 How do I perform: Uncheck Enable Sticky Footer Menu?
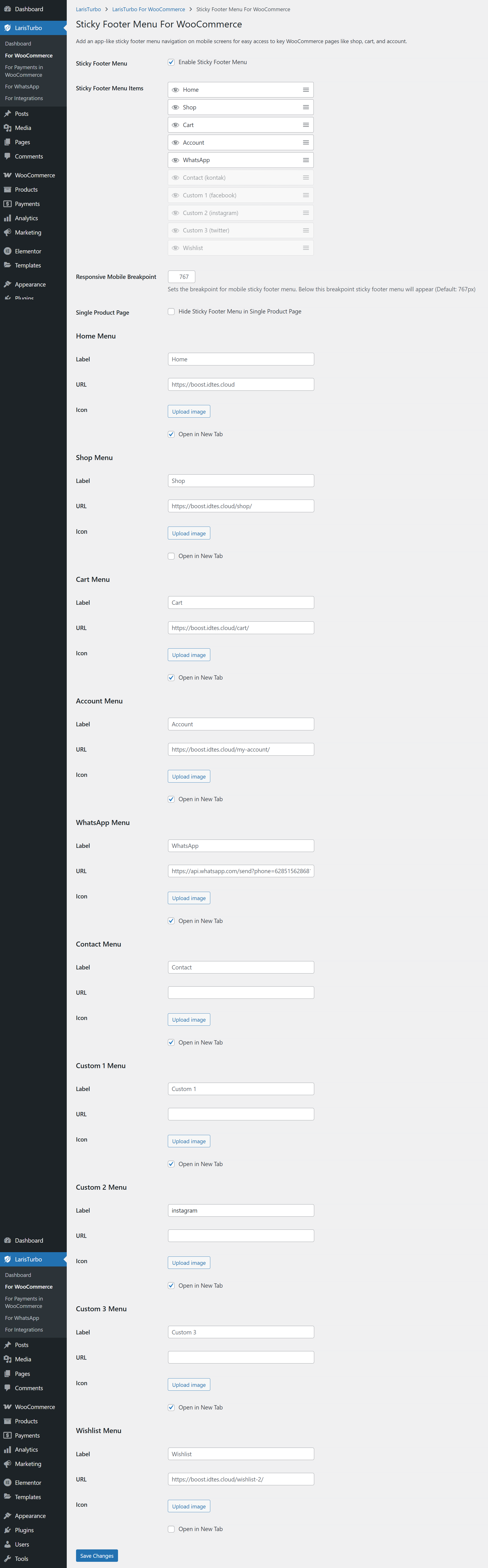171,62
